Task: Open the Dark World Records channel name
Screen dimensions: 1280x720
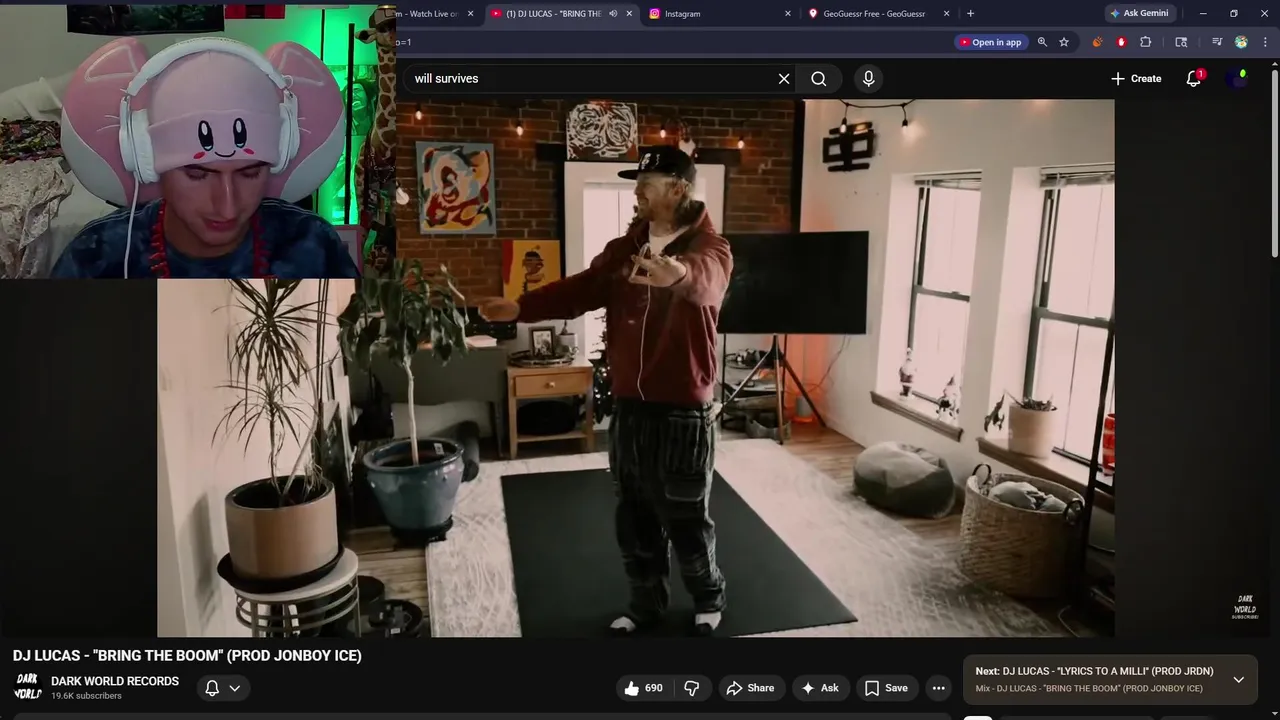Action: point(115,681)
